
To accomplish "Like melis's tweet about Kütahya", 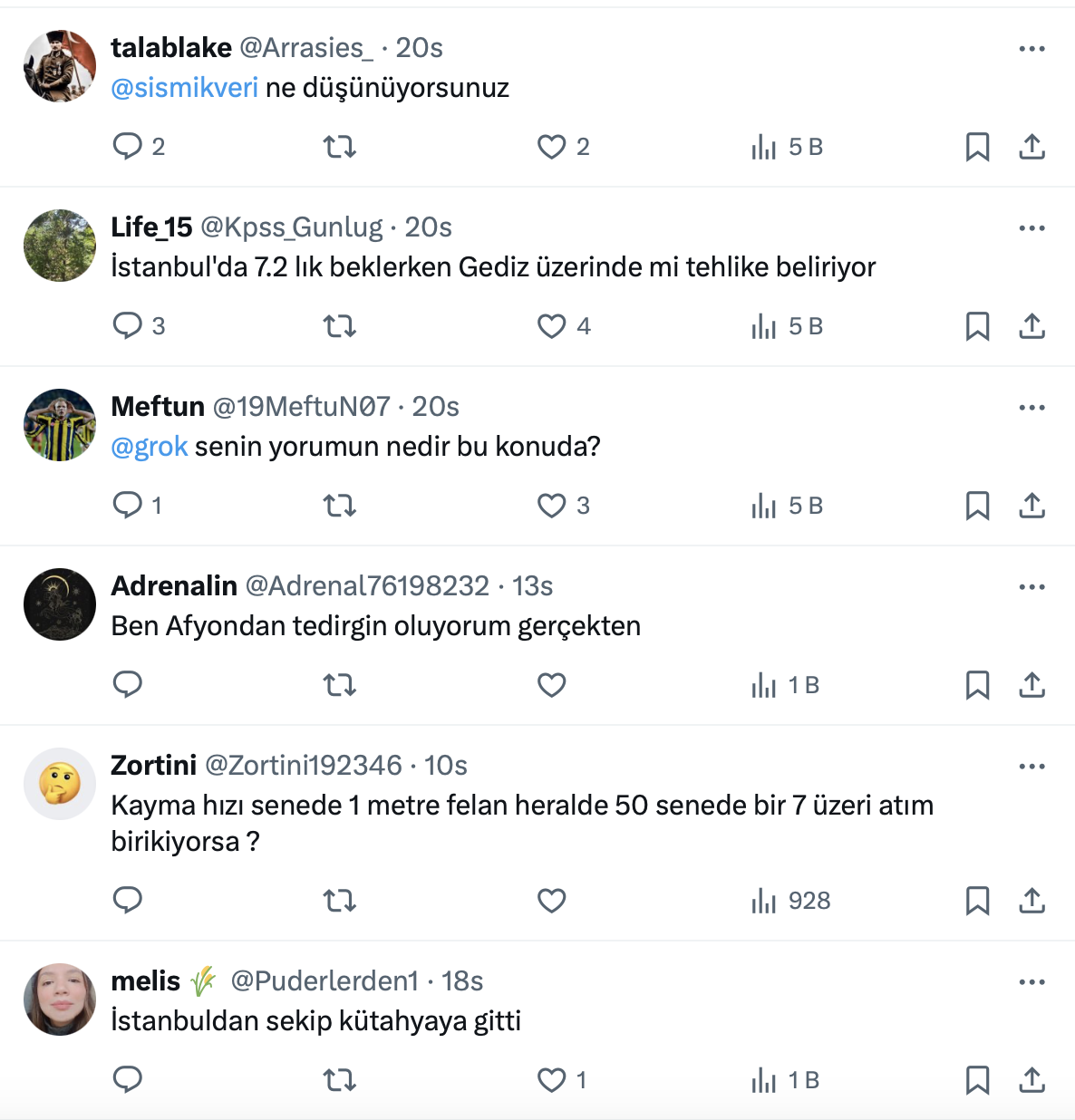I will 552,1079.
